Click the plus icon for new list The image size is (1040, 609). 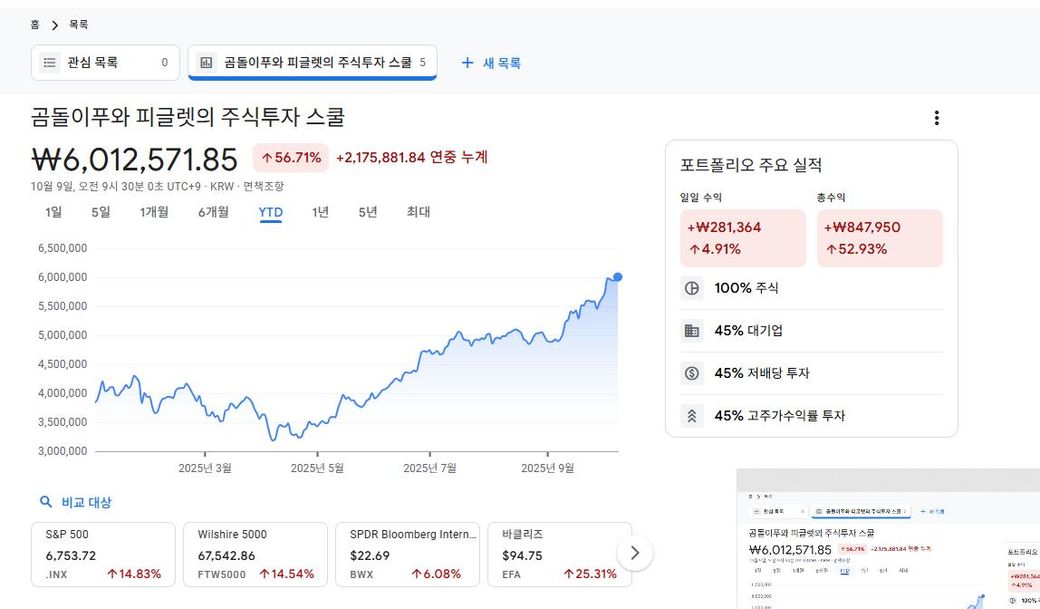[467, 63]
